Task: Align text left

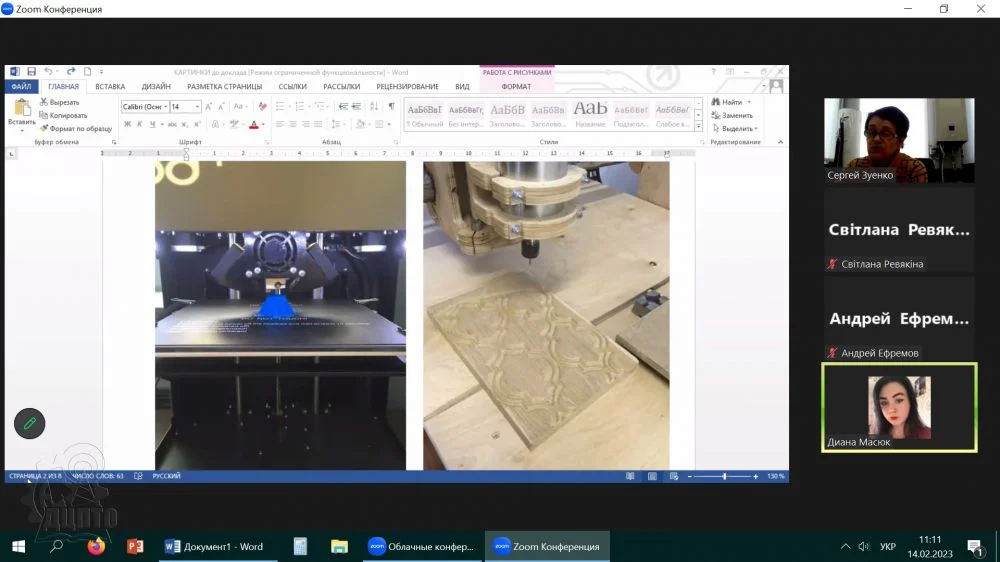Action: click(x=280, y=124)
